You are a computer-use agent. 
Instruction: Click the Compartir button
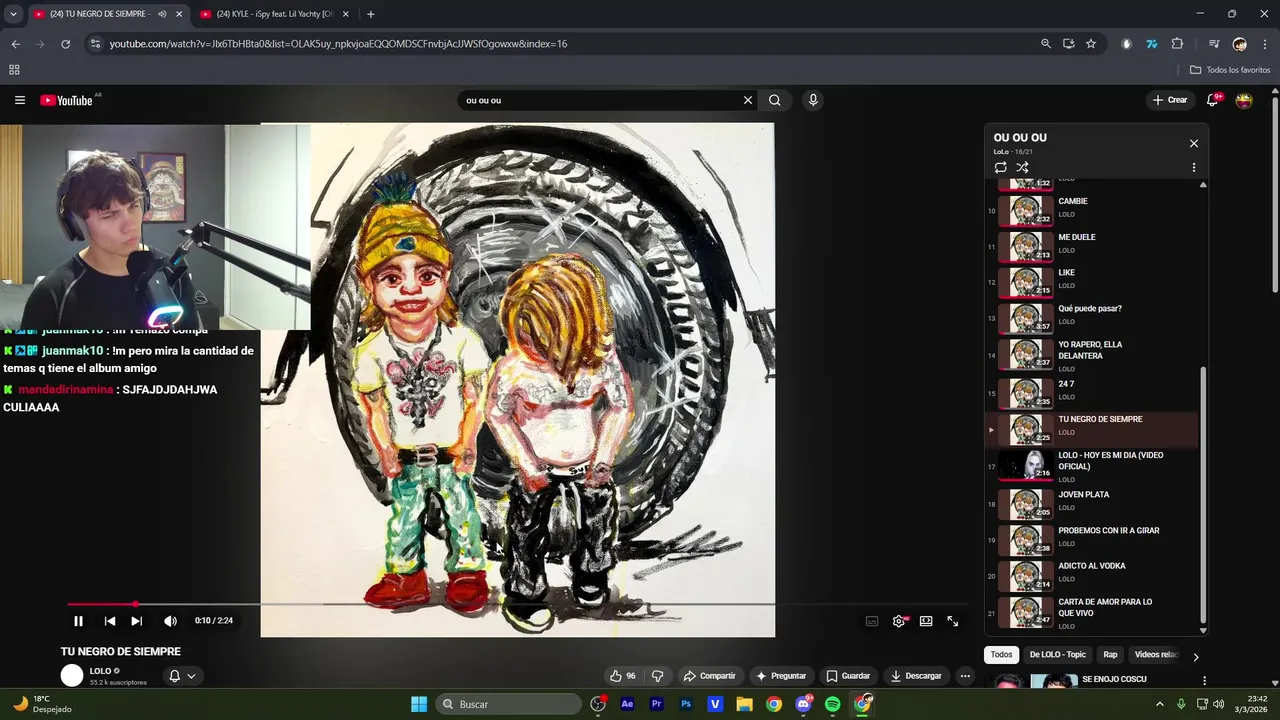709,676
